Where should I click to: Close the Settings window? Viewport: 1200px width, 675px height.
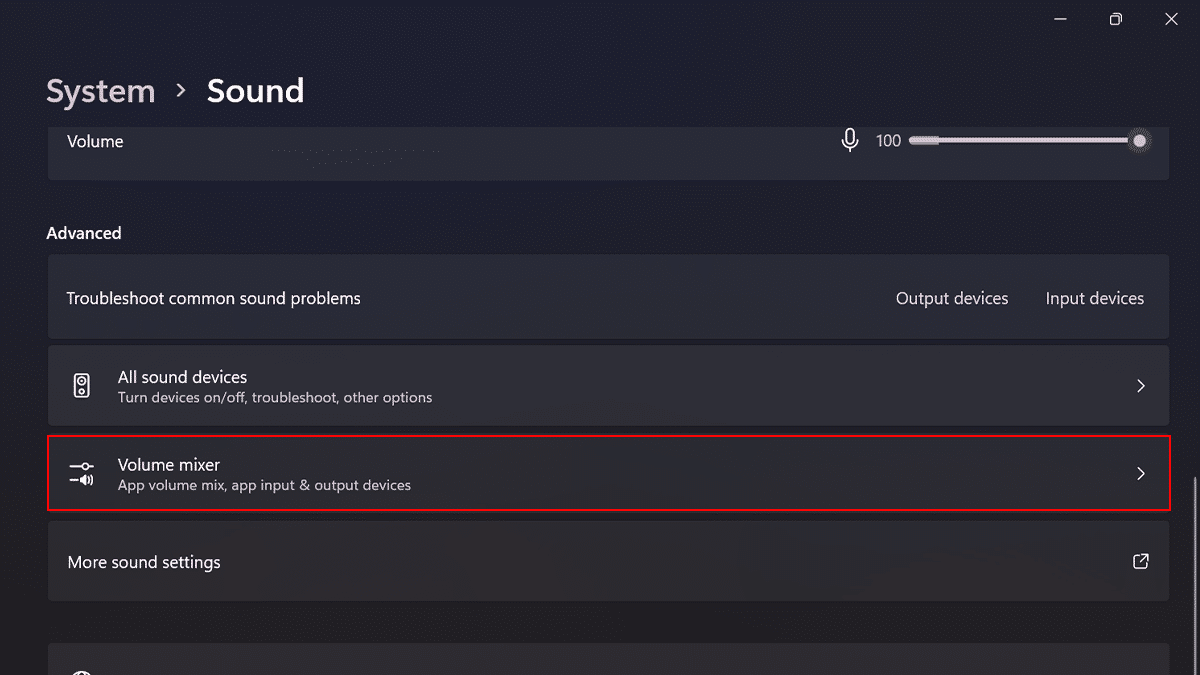(x=1171, y=19)
